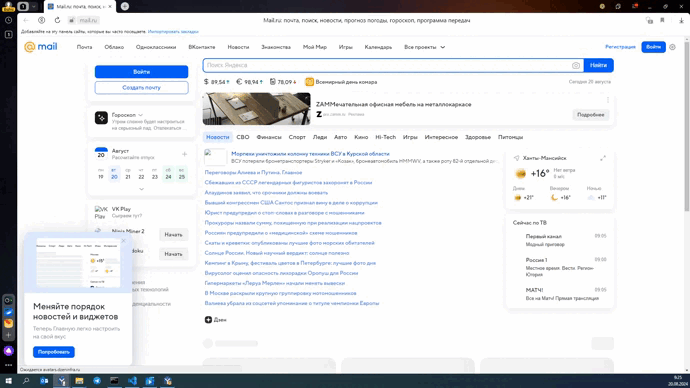This screenshot has height=388, width=690.
Task: Click weather location arrow icon
Action: pyautogui.click(x=517, y=158)
